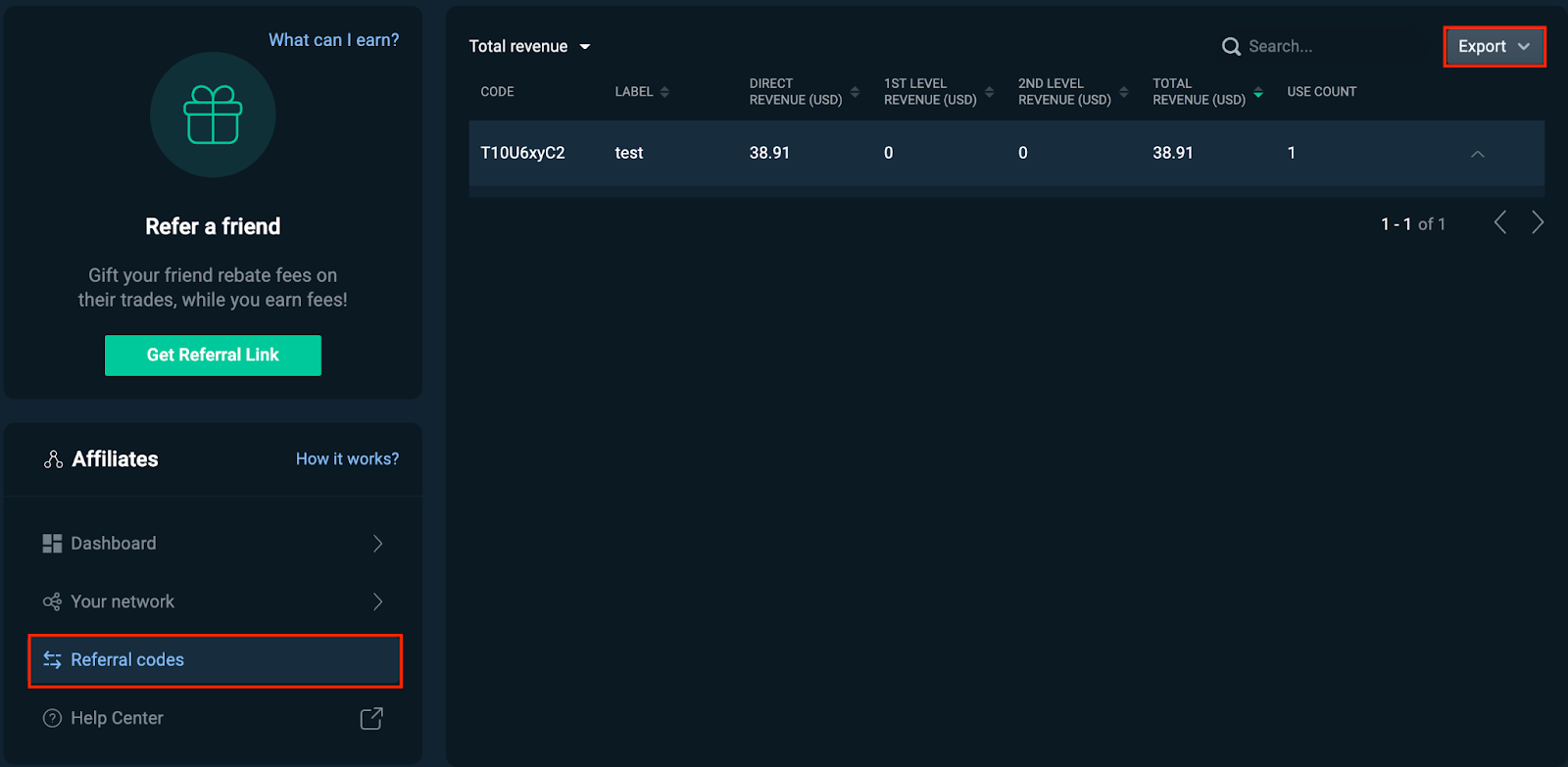The height and width of the screenshot is (767, 1568).
Task: Click the Help Center question mark icon
Action: [x=52, y=718]
